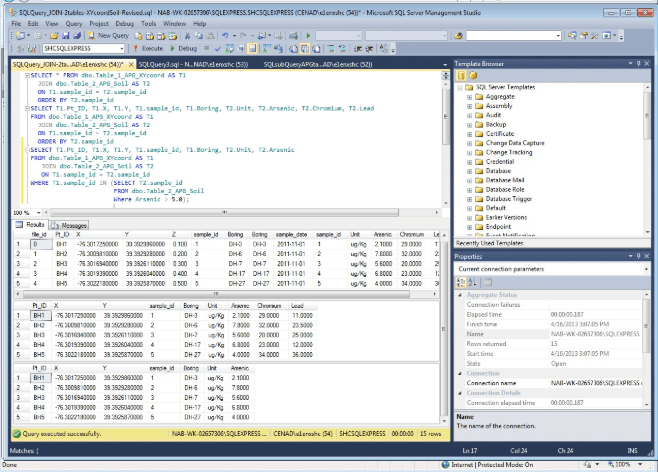Open the SHCSQLEXPRESS database dropdown
This screenshot has height=472, width=658.
point(124,47)
